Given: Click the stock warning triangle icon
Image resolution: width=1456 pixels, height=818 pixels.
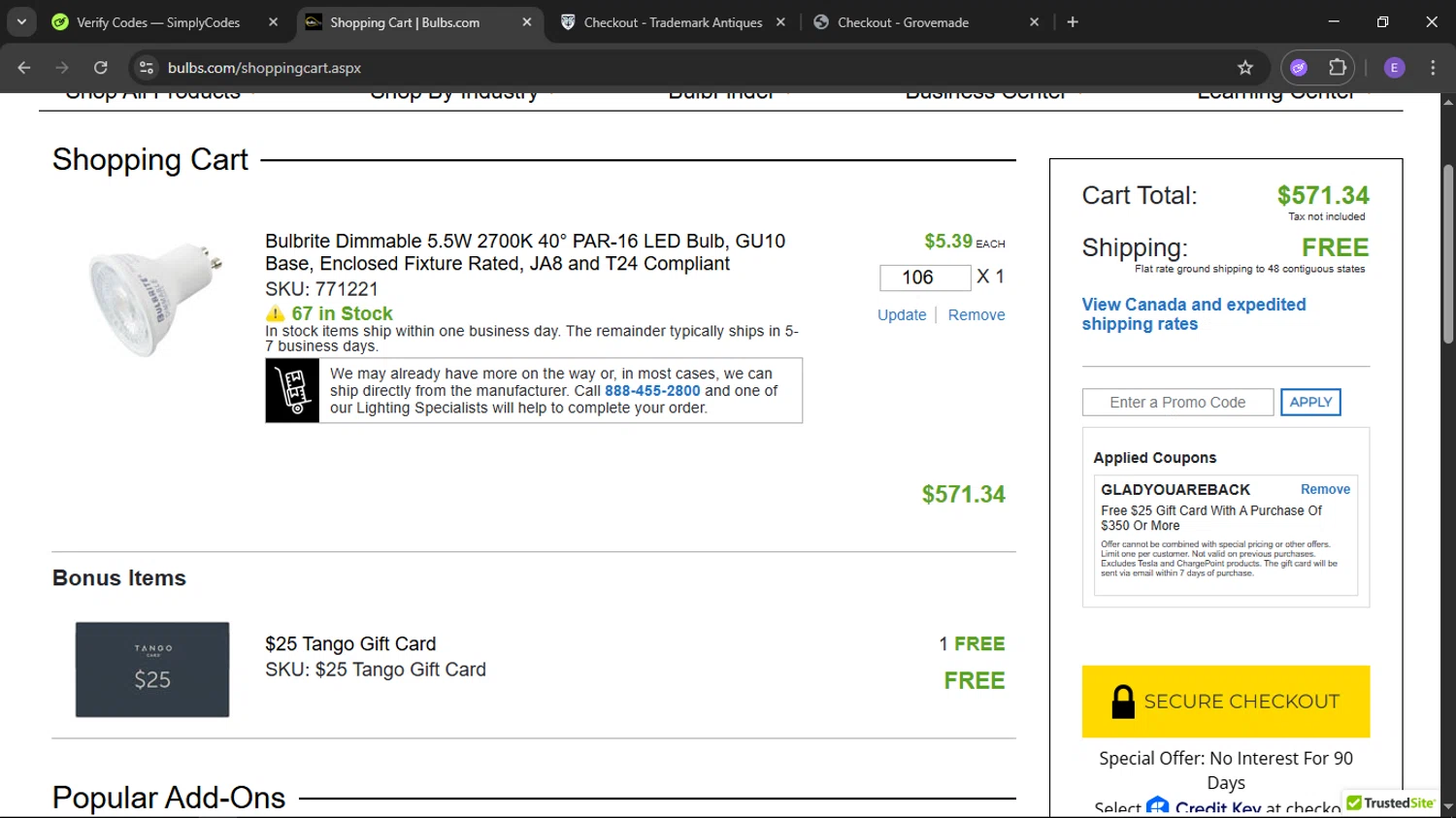Looking at the screenshot, I should coord(276,313).
